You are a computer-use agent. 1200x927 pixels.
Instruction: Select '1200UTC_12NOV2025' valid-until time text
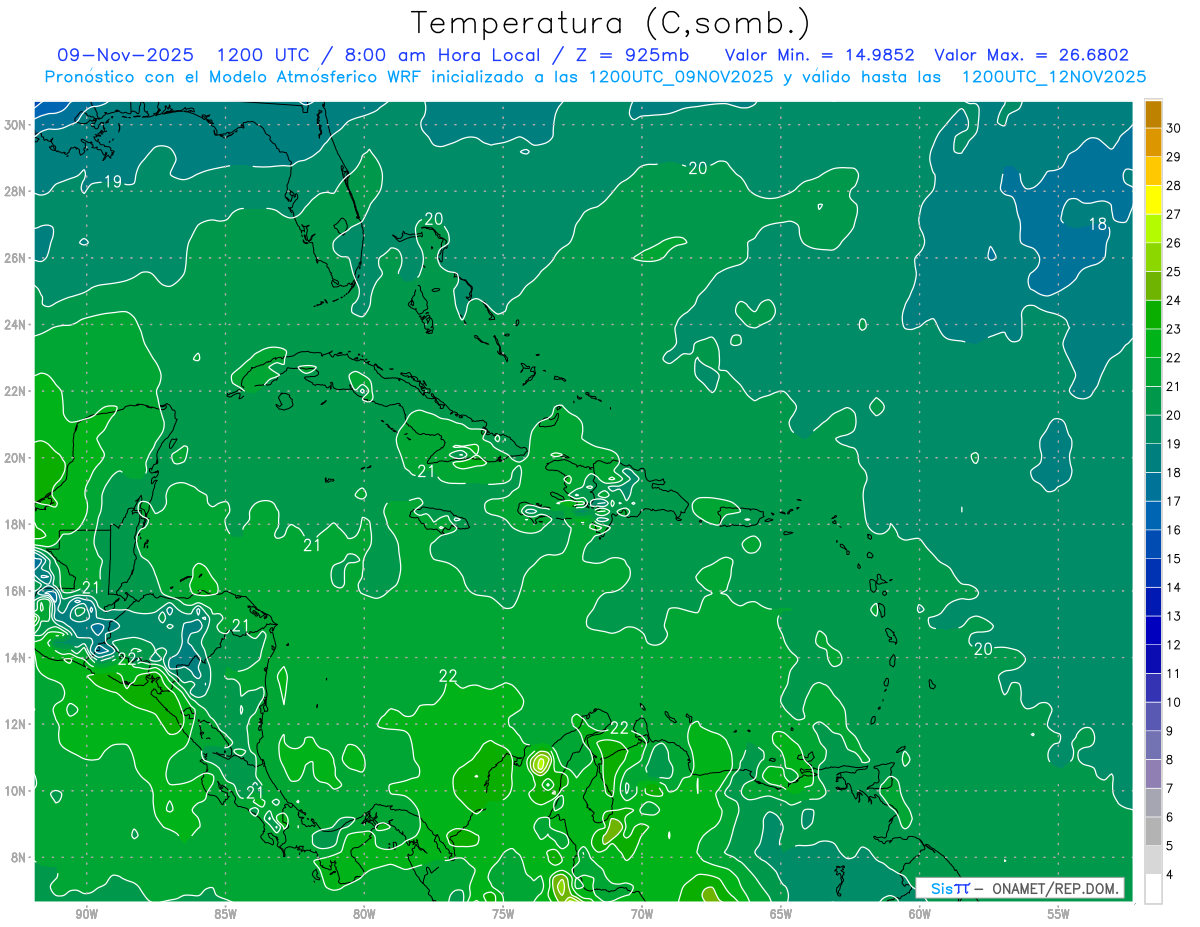[x=1053, y=76]
